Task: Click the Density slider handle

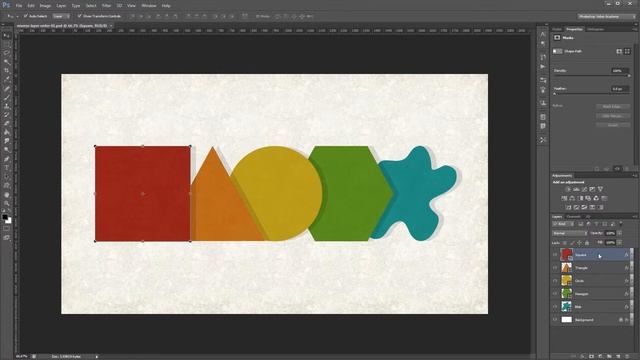Action: pos(629,76)
